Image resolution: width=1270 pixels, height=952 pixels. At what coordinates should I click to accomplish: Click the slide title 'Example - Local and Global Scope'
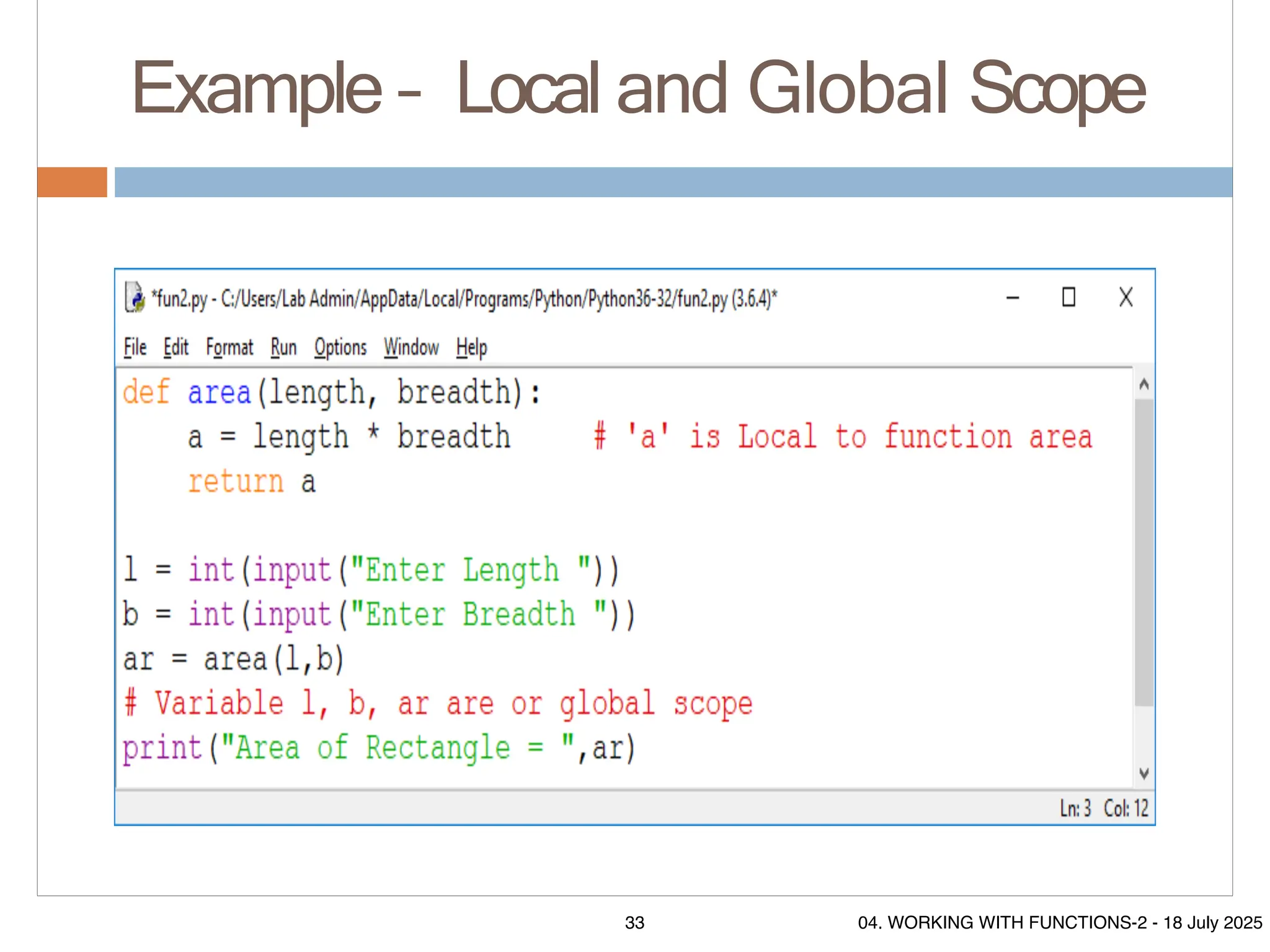tap(639, 90)
